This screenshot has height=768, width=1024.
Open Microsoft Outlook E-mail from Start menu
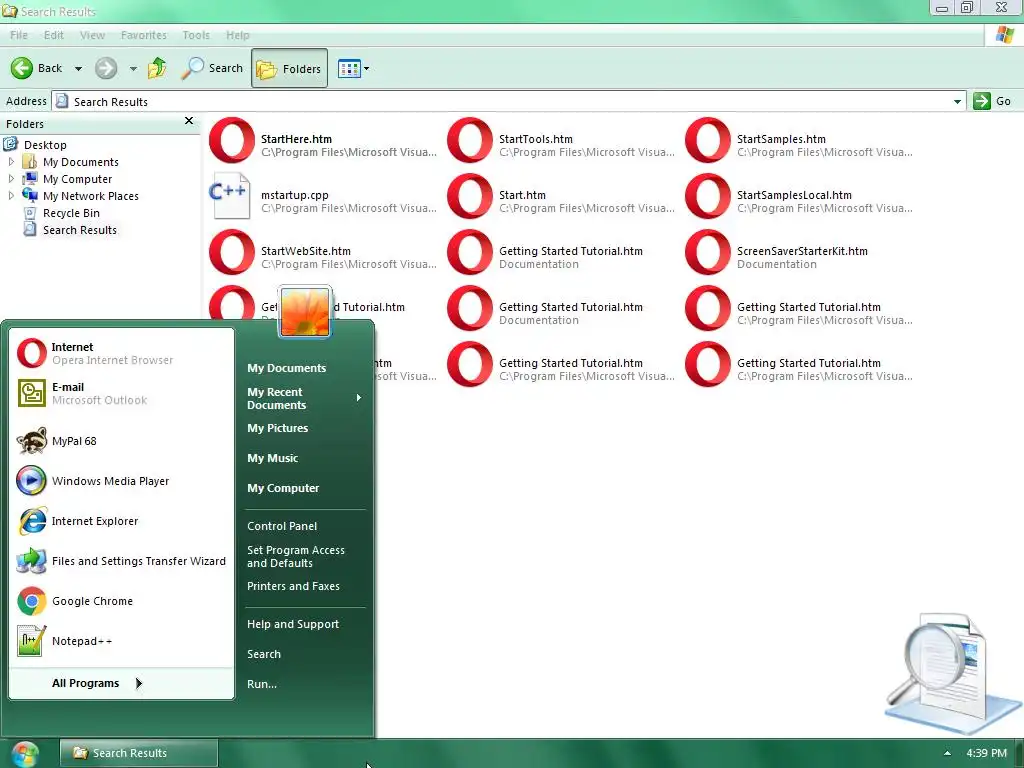(x=121, y=393)
